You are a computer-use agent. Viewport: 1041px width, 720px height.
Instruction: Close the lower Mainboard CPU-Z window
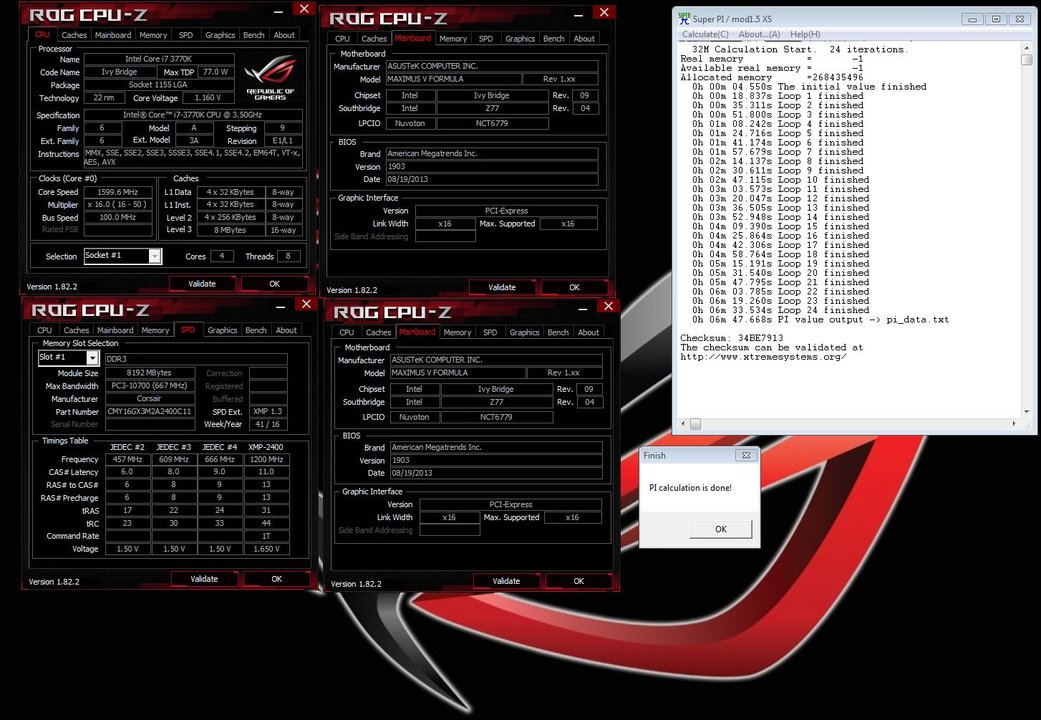tap(608, 306)
